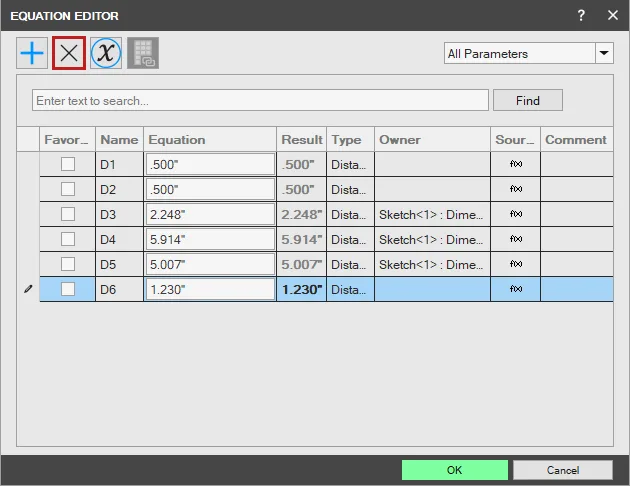Edit the D6 equation field 1.230"
The width and height of the screenshot is (630, 486).
coord(210,289)
